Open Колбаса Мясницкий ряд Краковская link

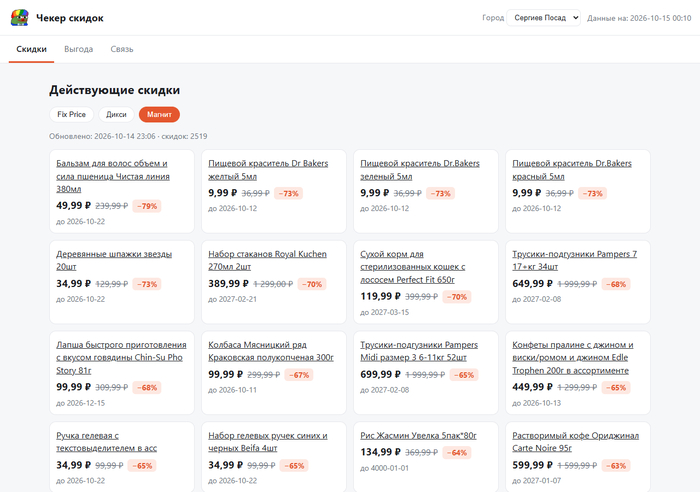tap(271, 351)
